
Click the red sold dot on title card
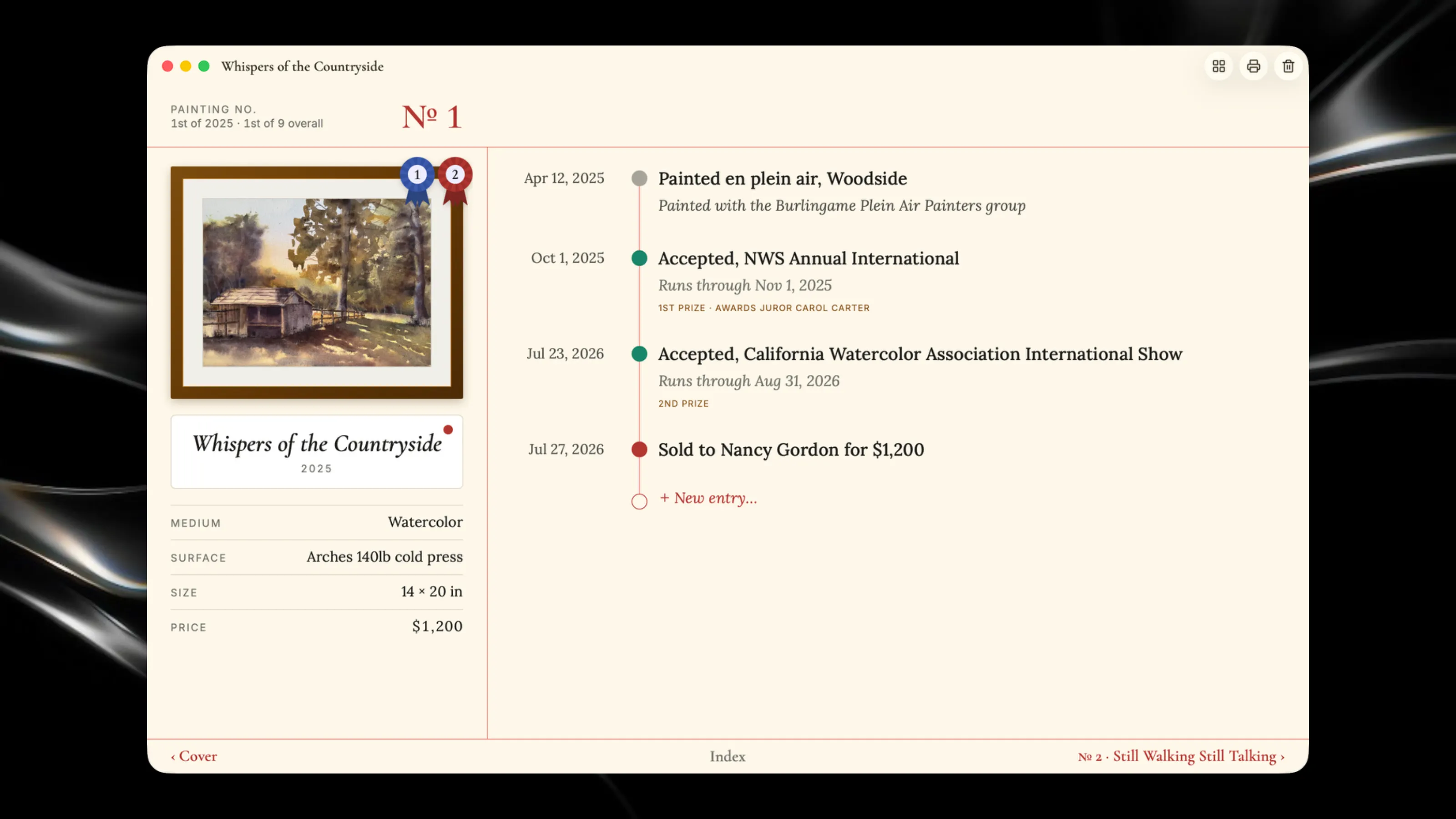(448, 430)
